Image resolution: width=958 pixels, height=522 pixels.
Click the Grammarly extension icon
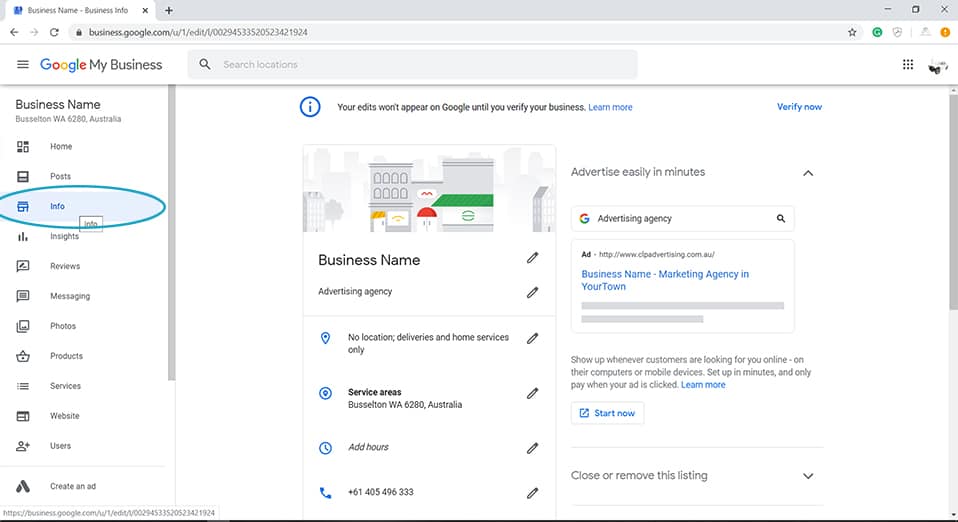click(x=877, y=32)
